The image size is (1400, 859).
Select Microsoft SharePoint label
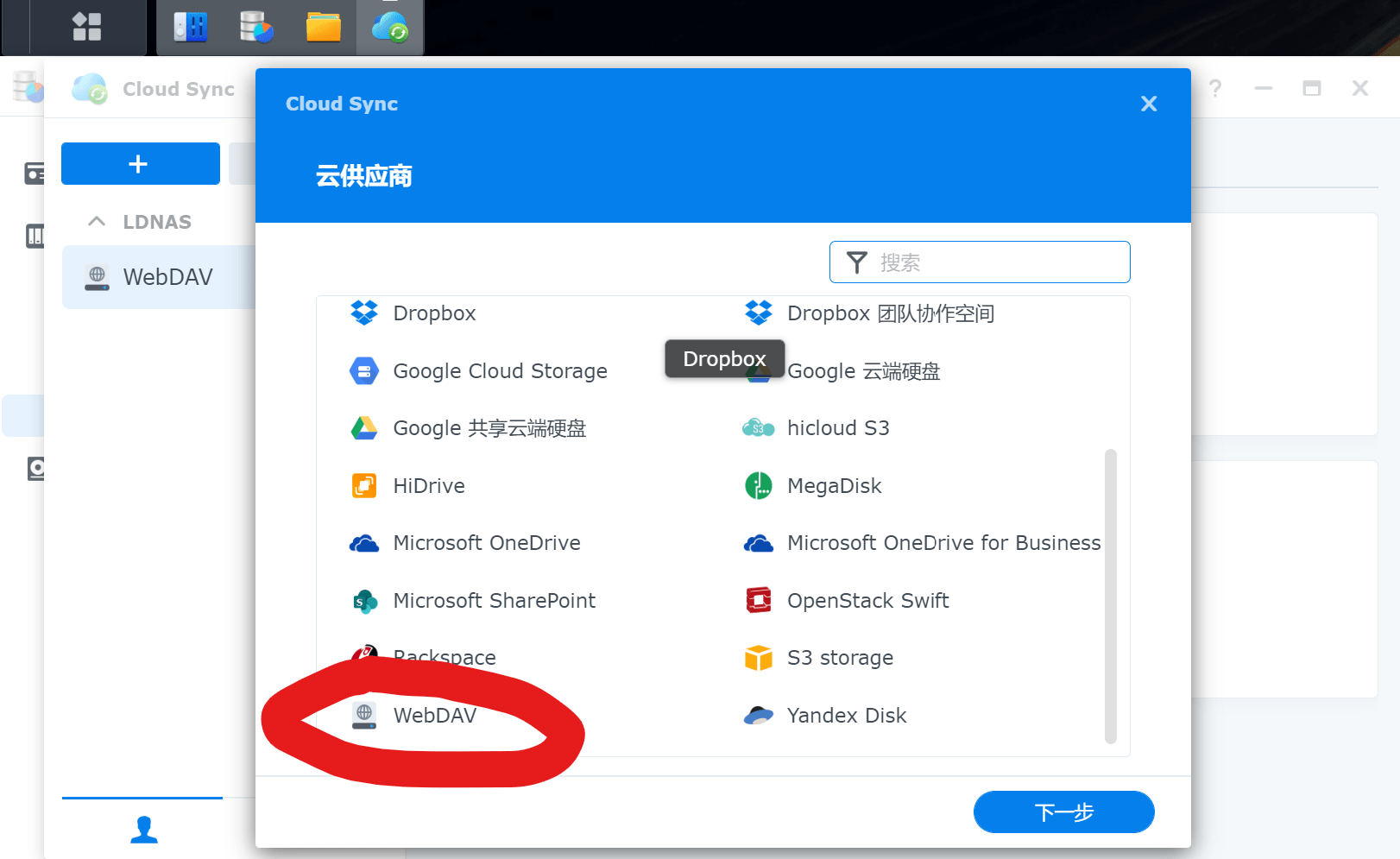[495, 601]
